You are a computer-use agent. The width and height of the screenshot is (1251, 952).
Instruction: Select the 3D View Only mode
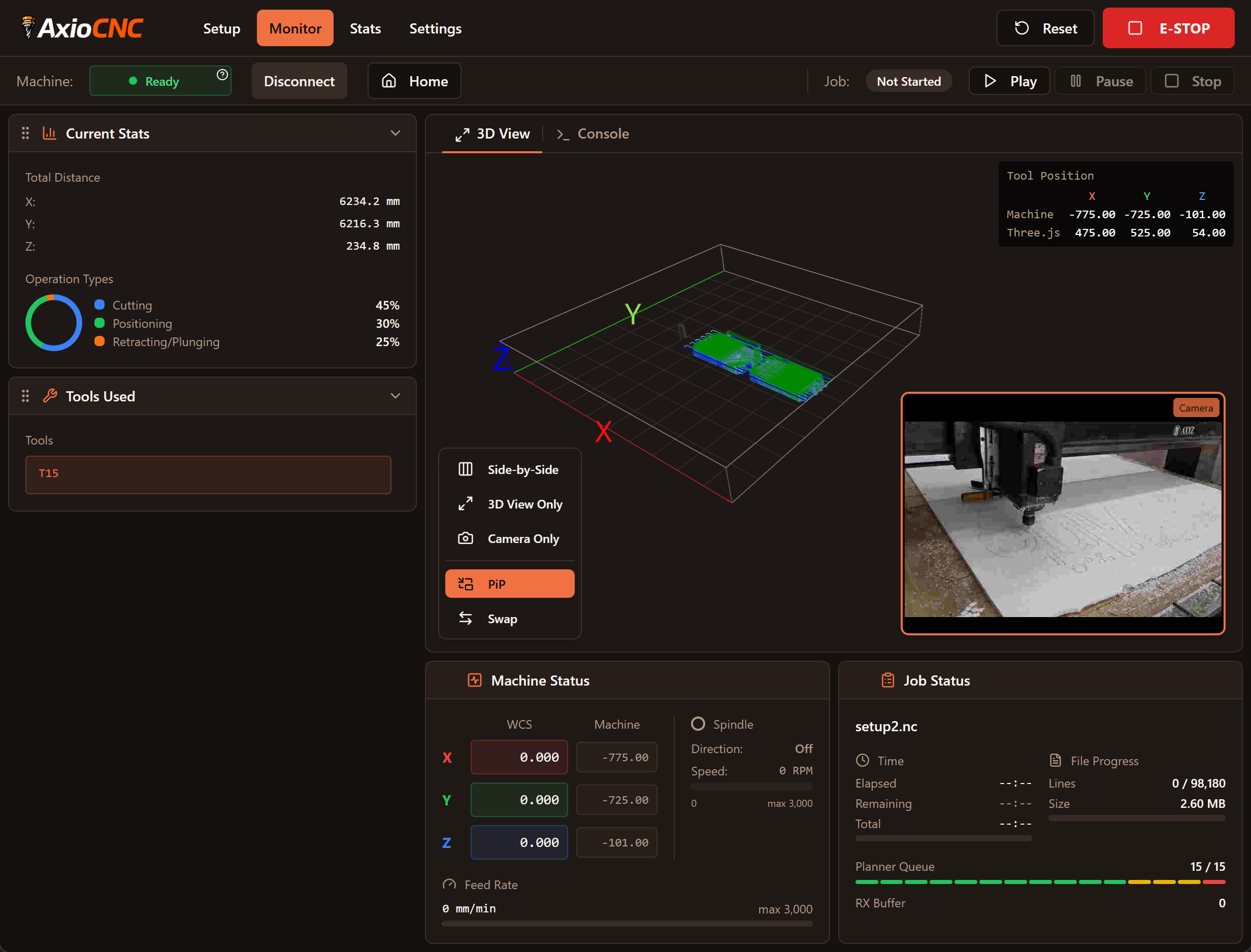pyautogui.click(x=466, y=504)
